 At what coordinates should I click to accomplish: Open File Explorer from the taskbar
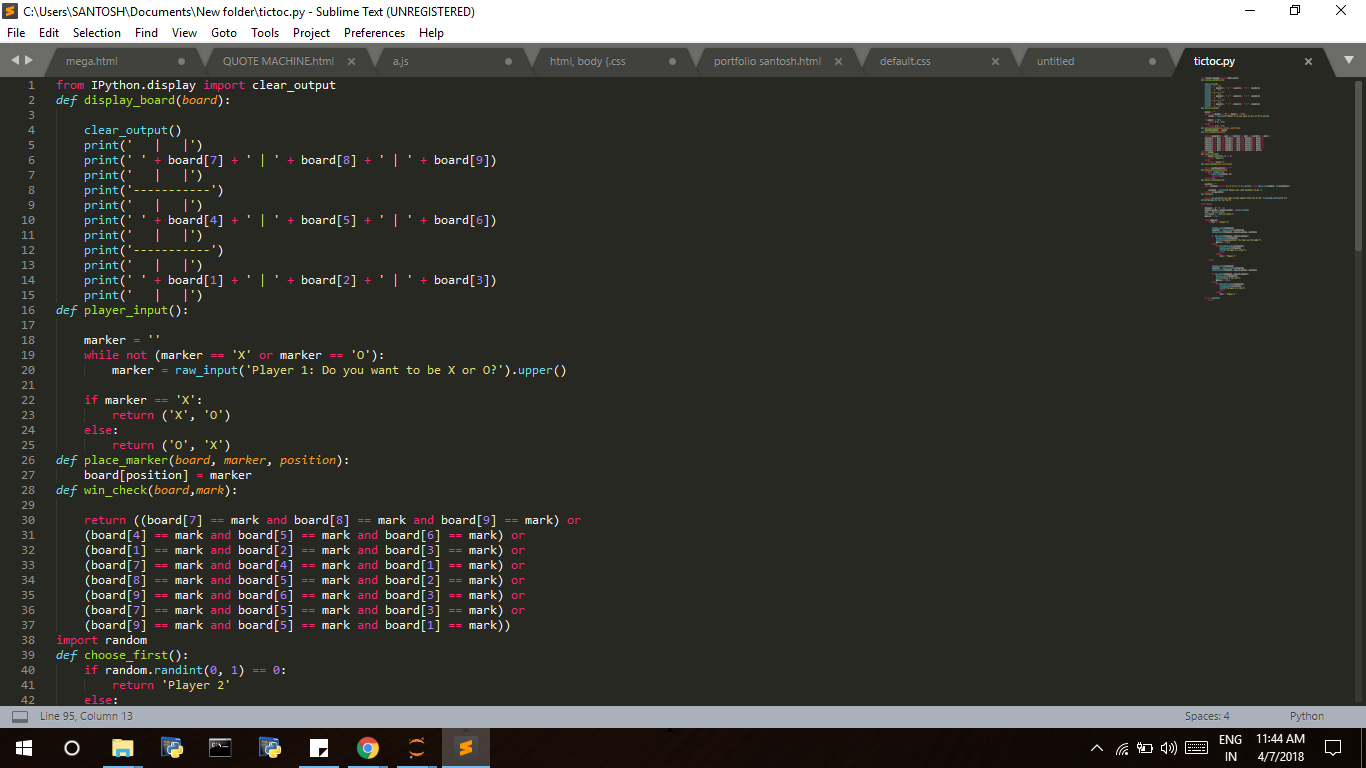coord(122,747)
